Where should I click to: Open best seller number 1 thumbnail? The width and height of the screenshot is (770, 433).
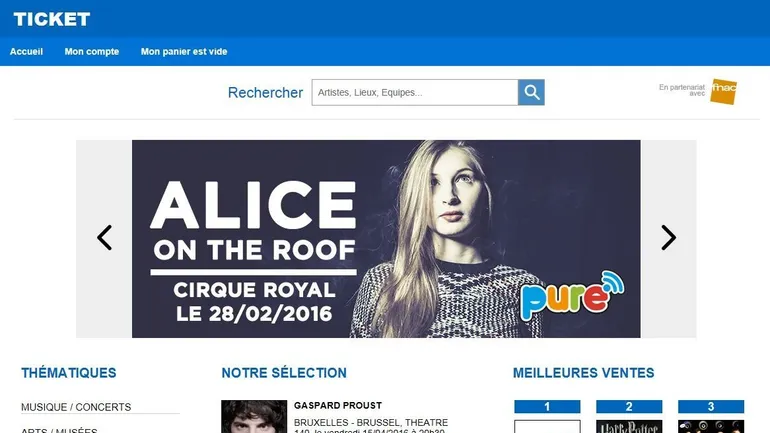547,426
